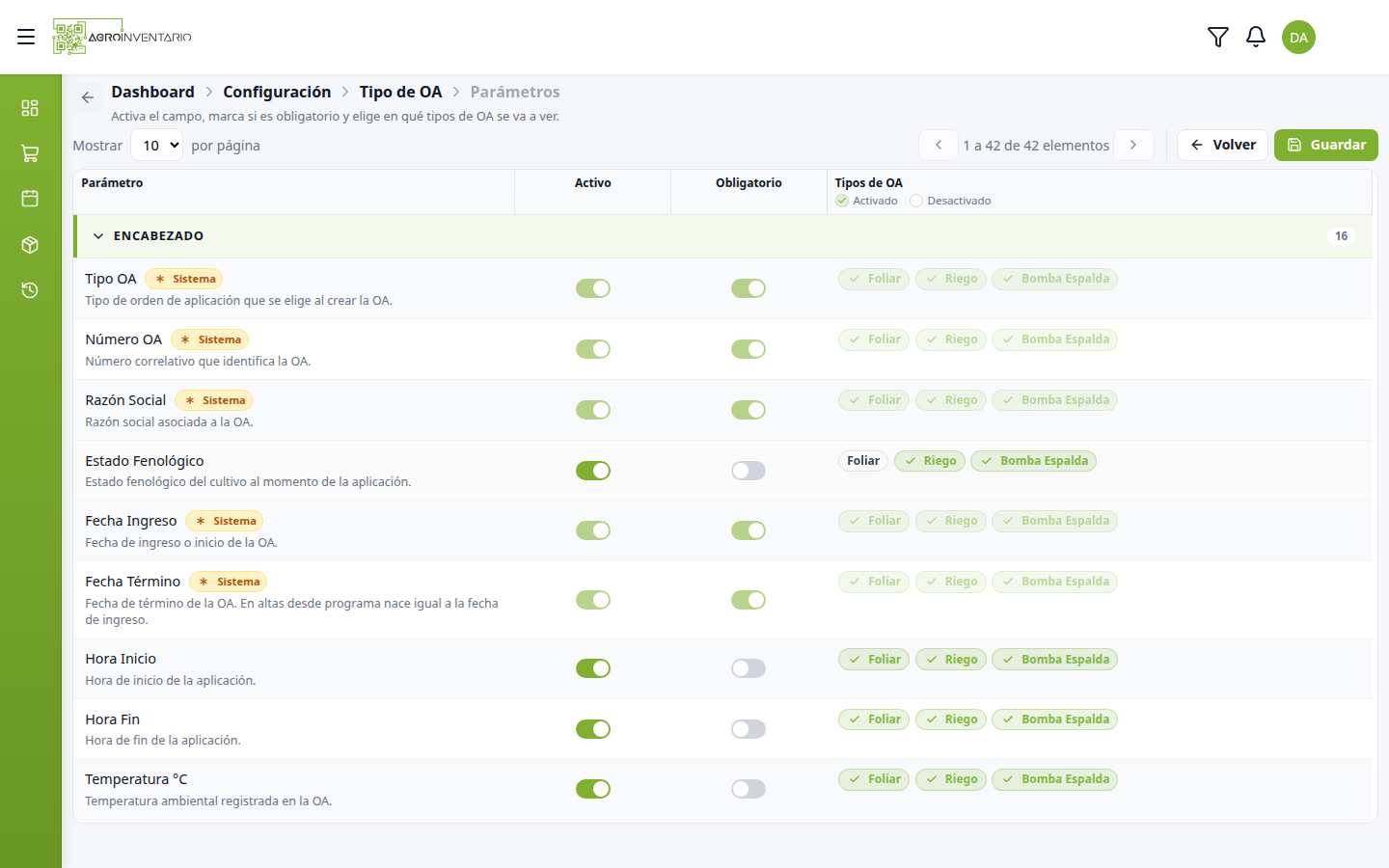Image resolution: width=1389 pixels, height=868 pixels.
Task: Select the Parámetros breadcrumb text
Action: [515, 92]
